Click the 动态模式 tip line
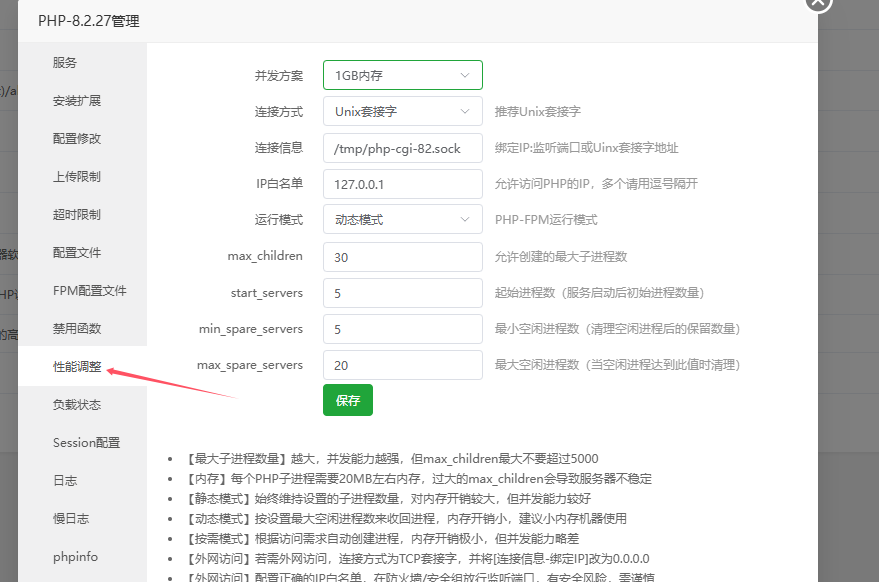The height and width of the screenshot is (582, 879). pos(406,519)
